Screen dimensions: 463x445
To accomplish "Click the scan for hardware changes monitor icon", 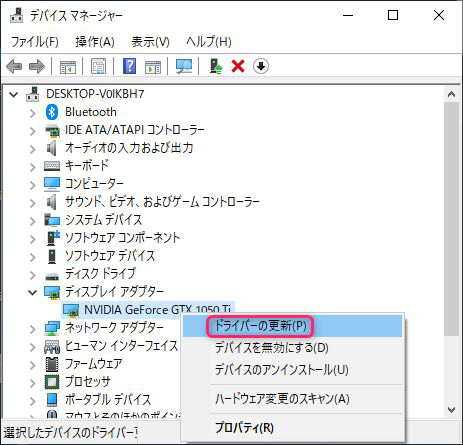I will (x=184, y=66).
